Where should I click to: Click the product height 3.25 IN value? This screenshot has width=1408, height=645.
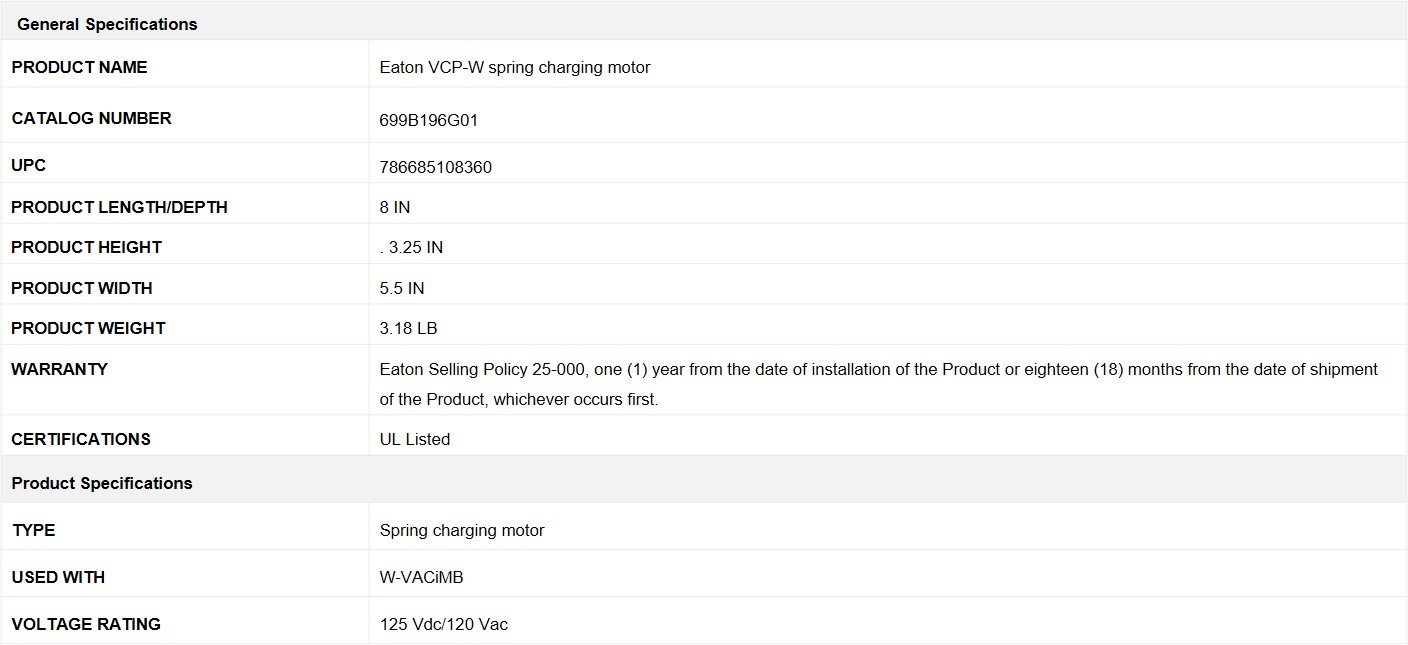tap(412, 247)
